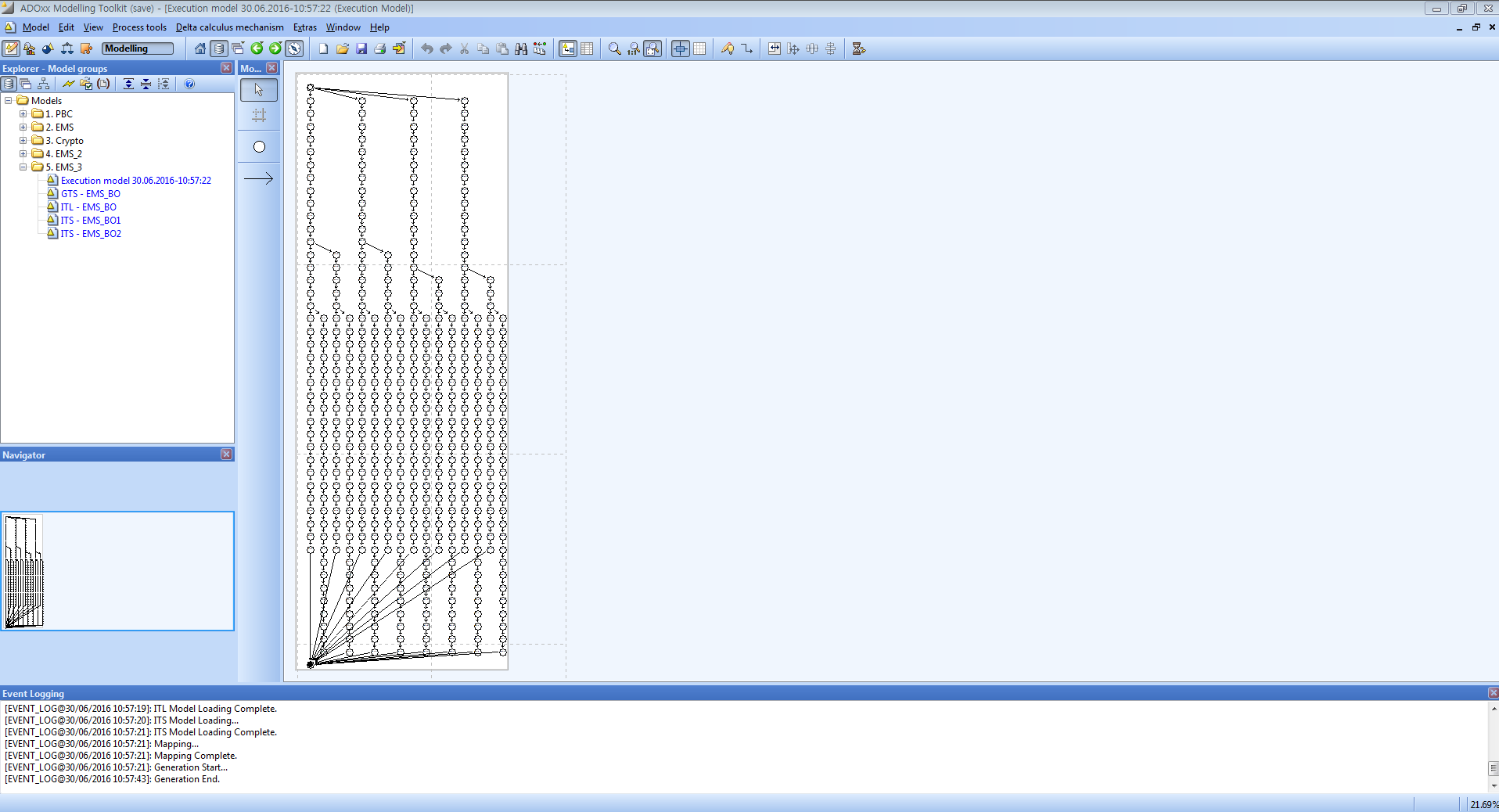Click the grid area tool in modelling palette
Viewport: 1499px width, 812px height.
tap(259, 116)
